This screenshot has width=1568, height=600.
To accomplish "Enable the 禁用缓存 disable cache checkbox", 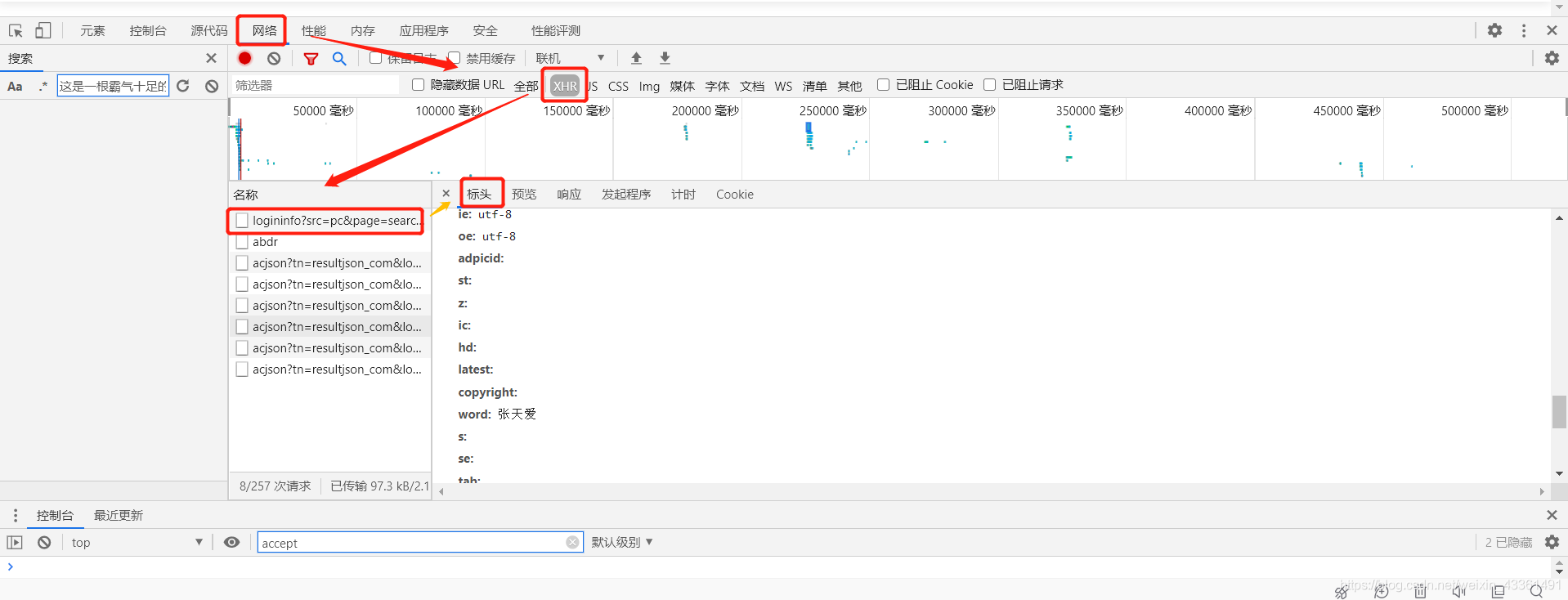I will pos(455,58).
